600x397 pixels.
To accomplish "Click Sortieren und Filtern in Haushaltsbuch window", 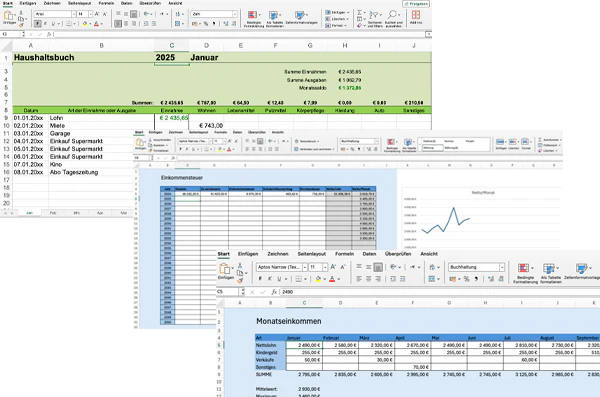I will 375,18.
